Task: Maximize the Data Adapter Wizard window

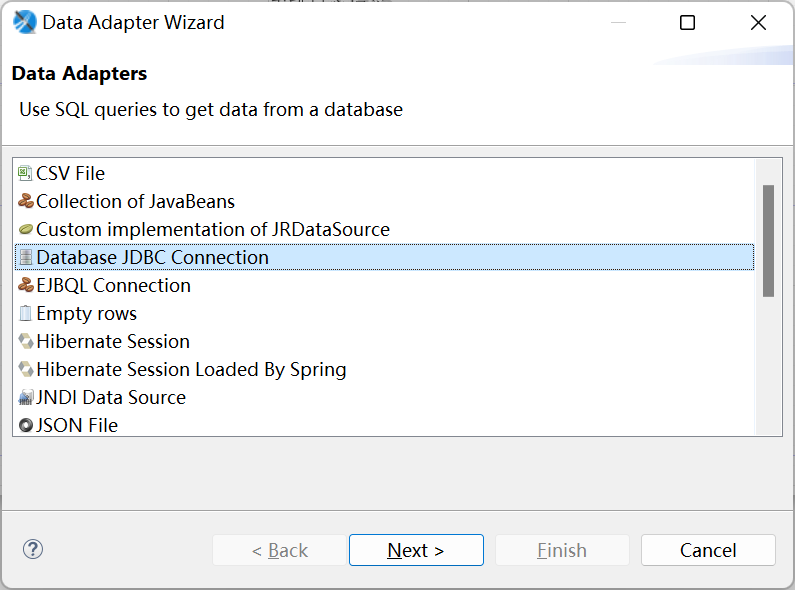Action: 687,23
